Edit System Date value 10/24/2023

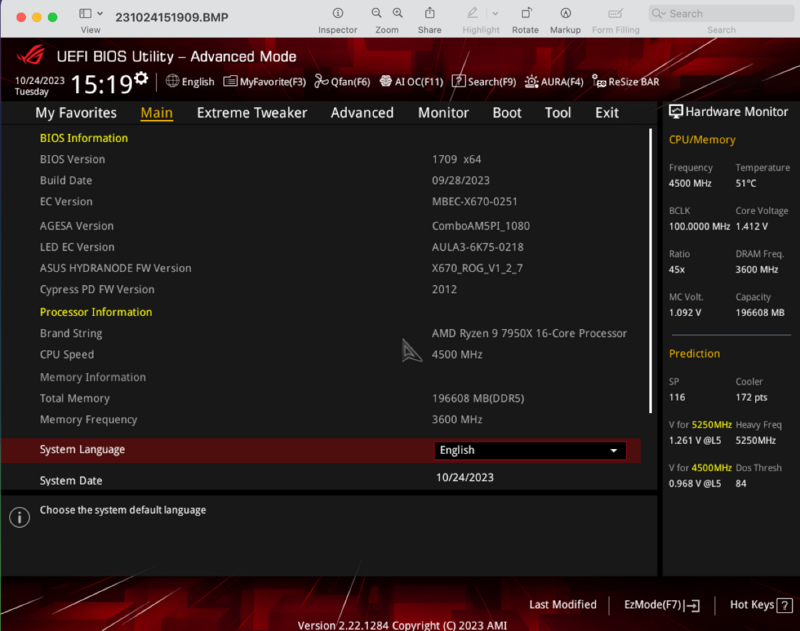pyautogui.click(x=465, y=477)
